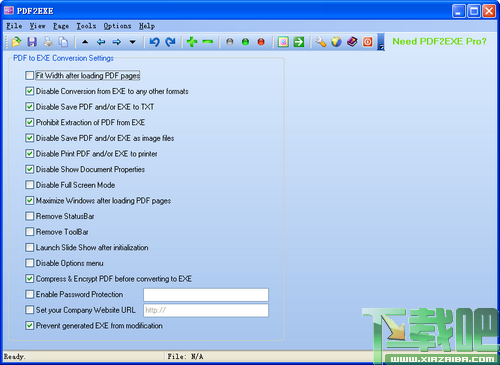Screen dimensions: 500x365
Task: Toggle Compress & Encrypt PDF before converting
Action: pyautogui.click(x=30, y=279)
